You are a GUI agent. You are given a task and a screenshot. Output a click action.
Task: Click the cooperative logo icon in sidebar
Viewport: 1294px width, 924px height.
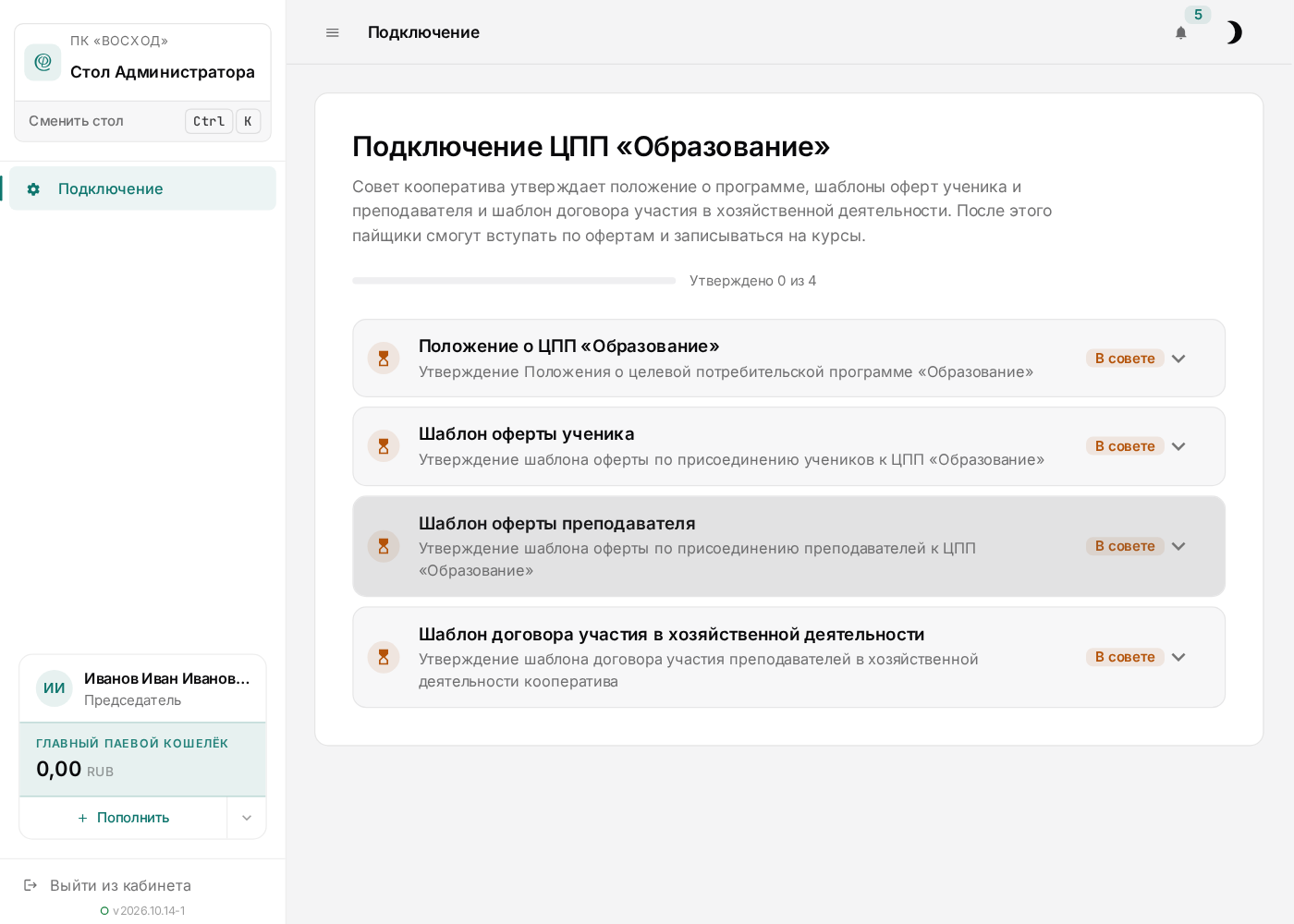[43, 62]
